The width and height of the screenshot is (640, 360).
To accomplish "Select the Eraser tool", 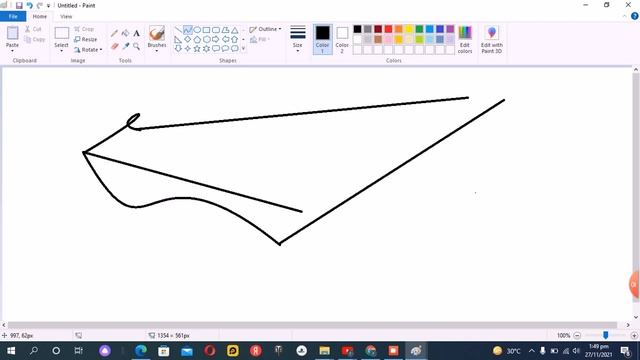I will coord(114,46).
